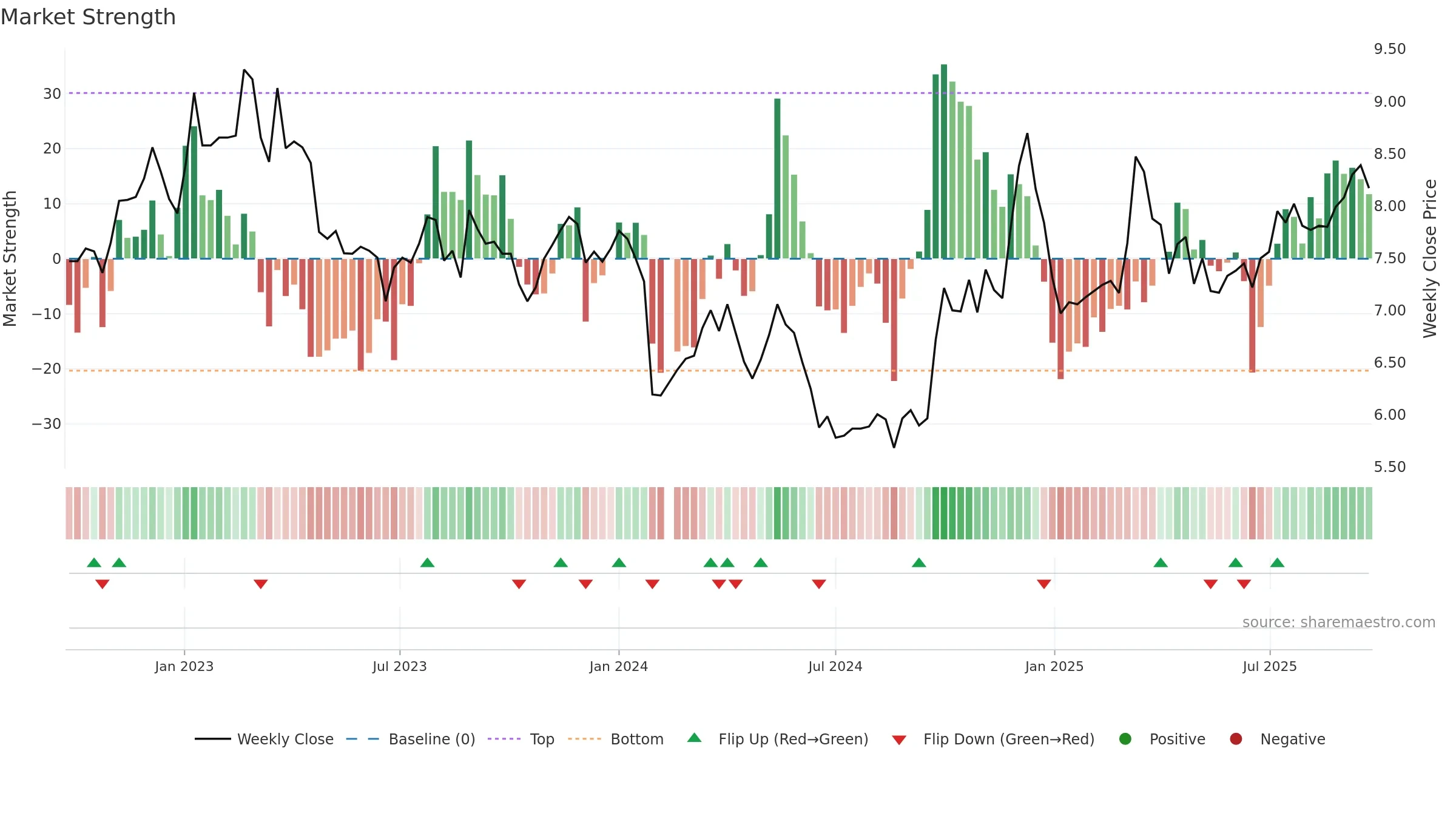1456x819 pixels.
Task: Click the '6.00' tick on the right price axis
Action: tap(1390, 414)
